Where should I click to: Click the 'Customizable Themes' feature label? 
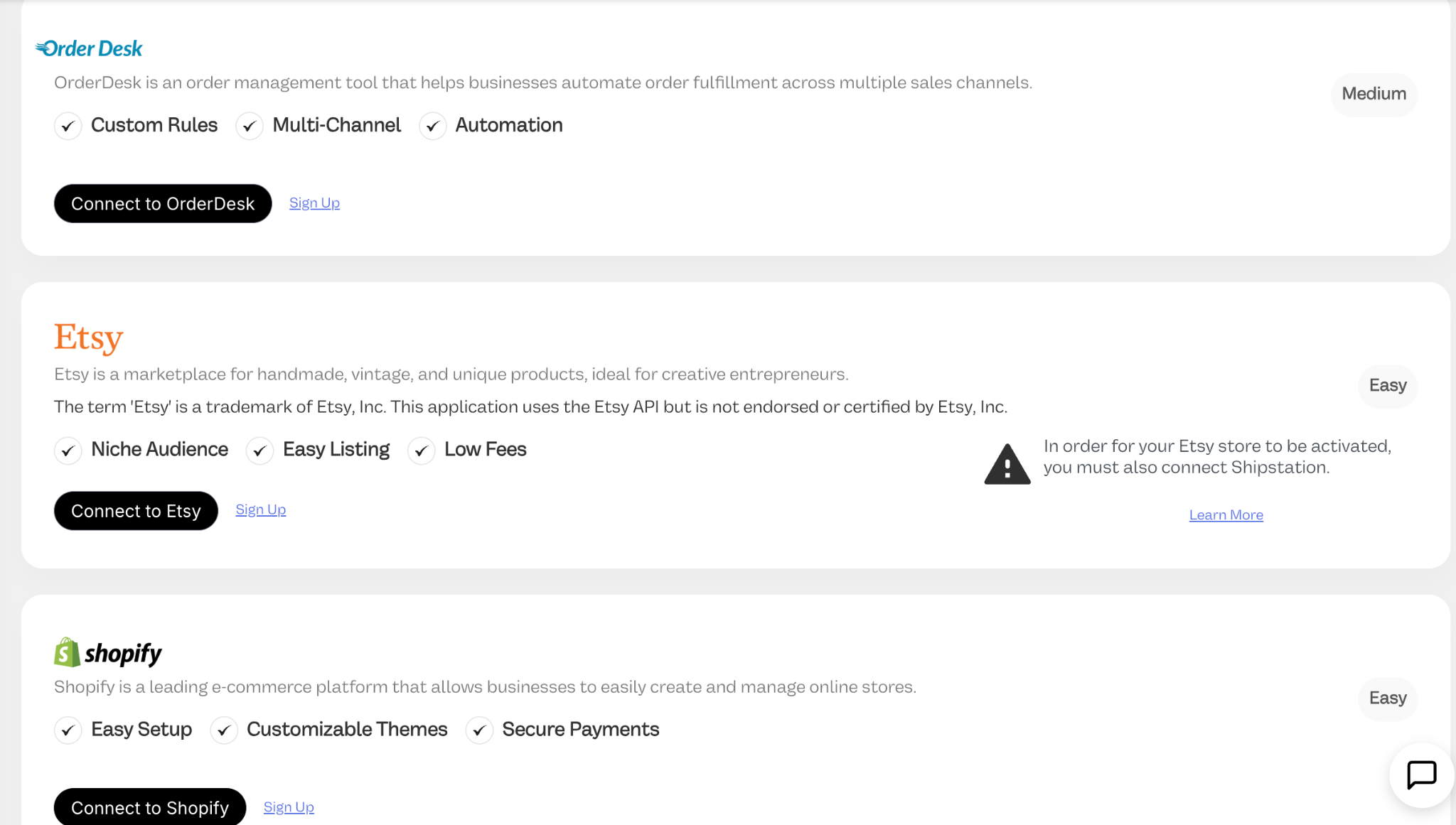(347, 729)
